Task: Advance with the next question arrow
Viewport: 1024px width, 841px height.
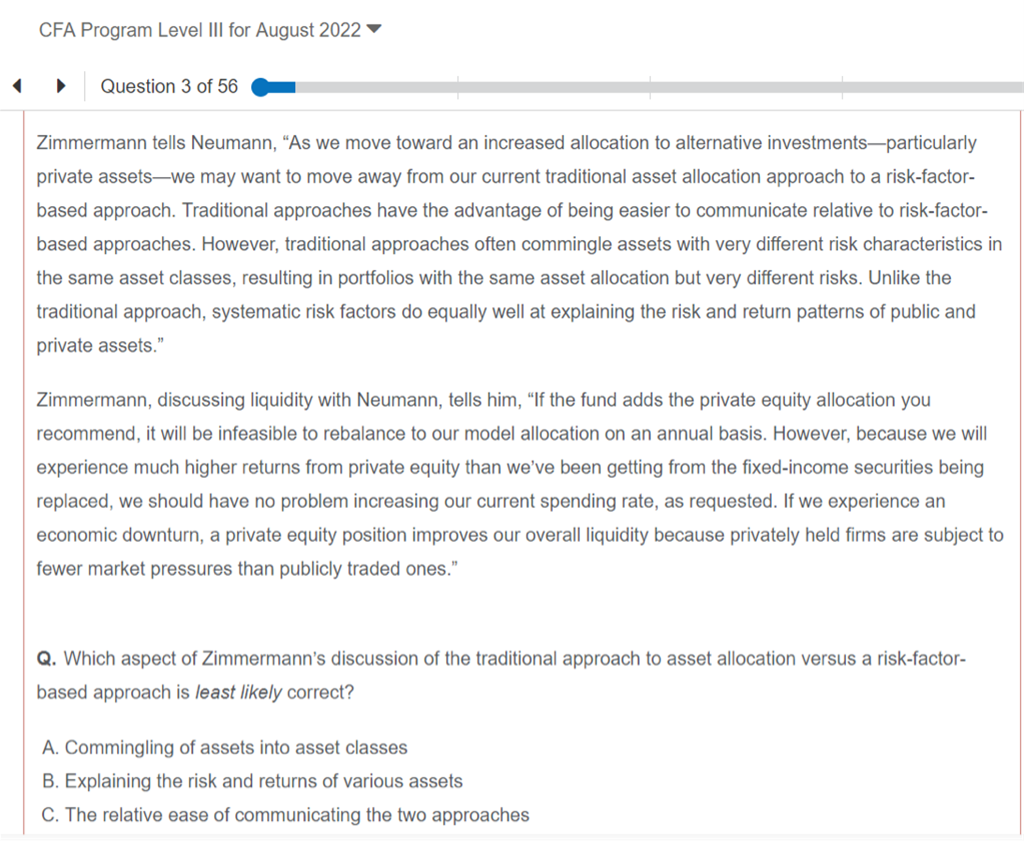Action: click(61, 87)
